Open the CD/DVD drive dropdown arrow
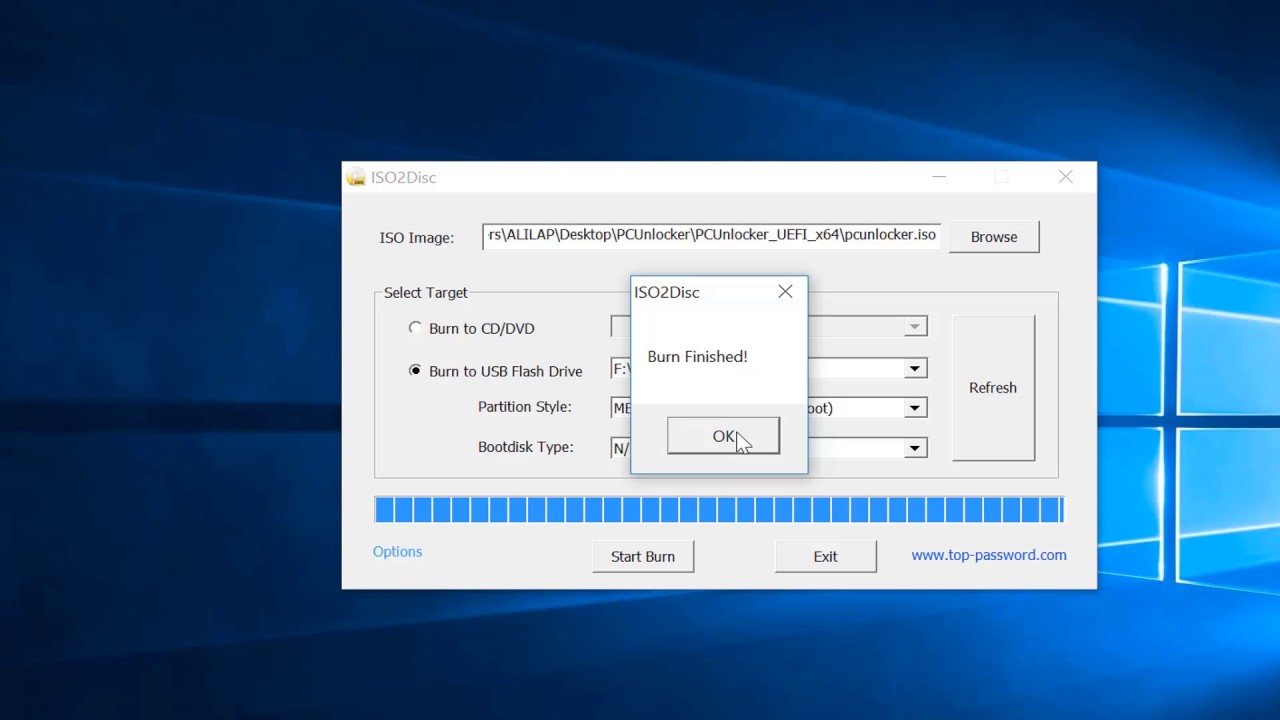The width and height of the screenshot is (1280, 720). 914,327
